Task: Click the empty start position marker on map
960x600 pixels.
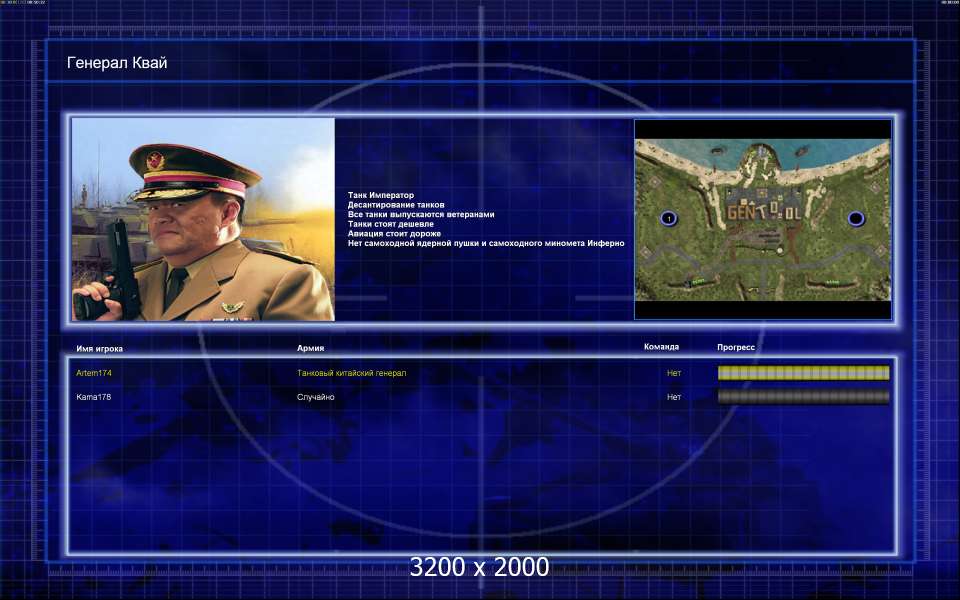Action: pyautogui.click(x=856, y=218)
